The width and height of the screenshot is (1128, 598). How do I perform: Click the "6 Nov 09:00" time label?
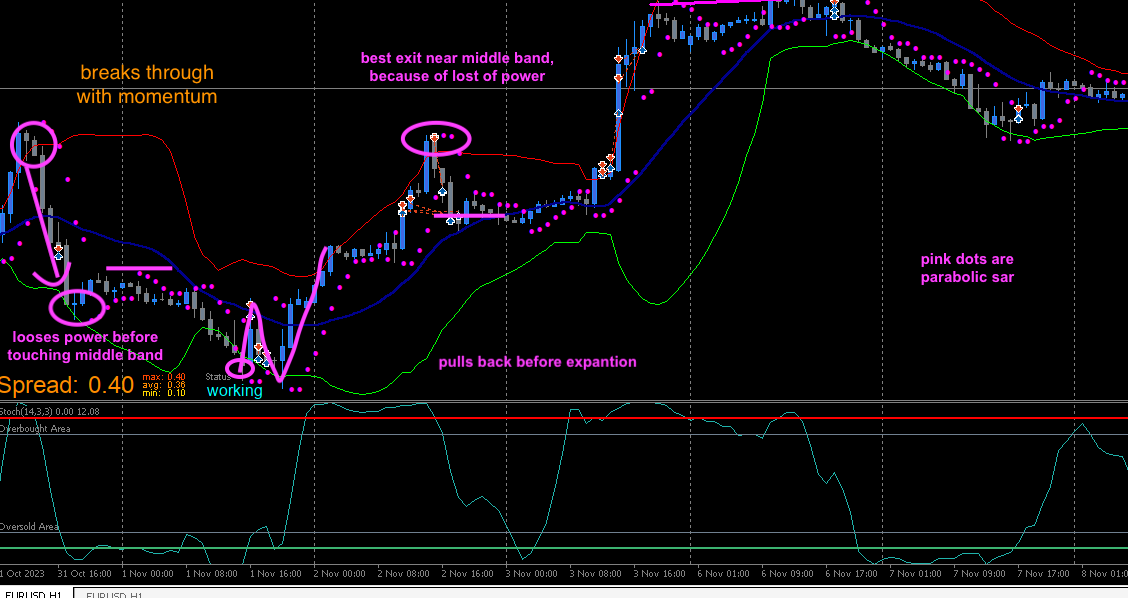pyautogui.click(x=788, y=574)
